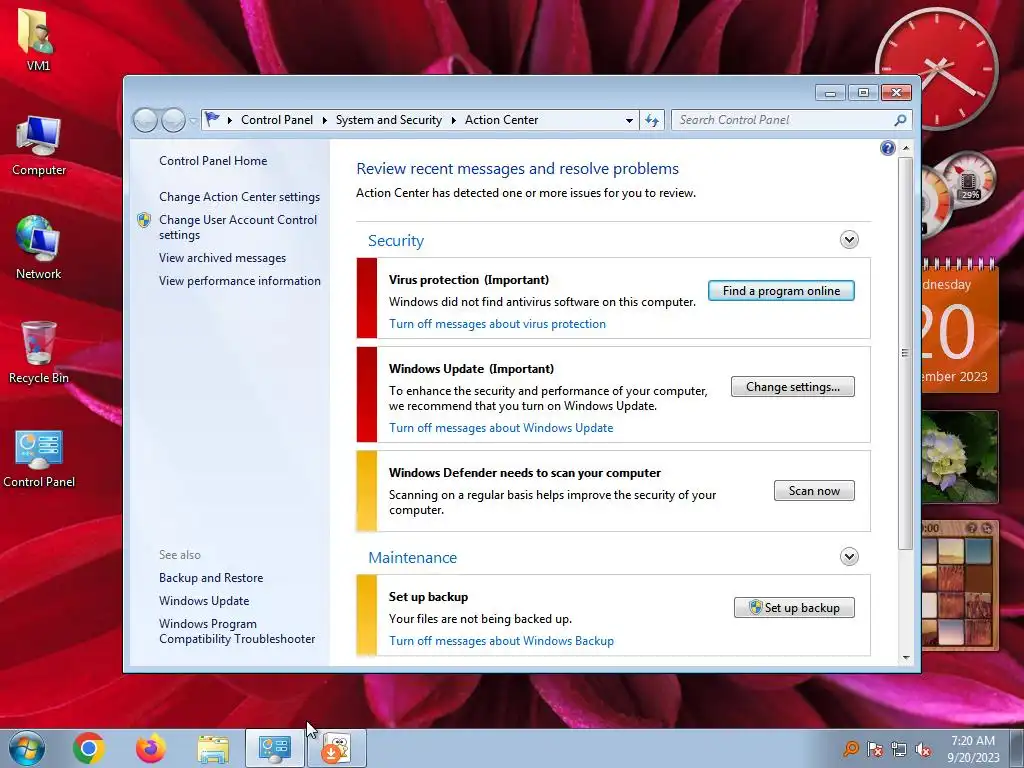The image size is (1024, 768).
Task: Turn off messages about Windows Update
Action: click(501, 428)
